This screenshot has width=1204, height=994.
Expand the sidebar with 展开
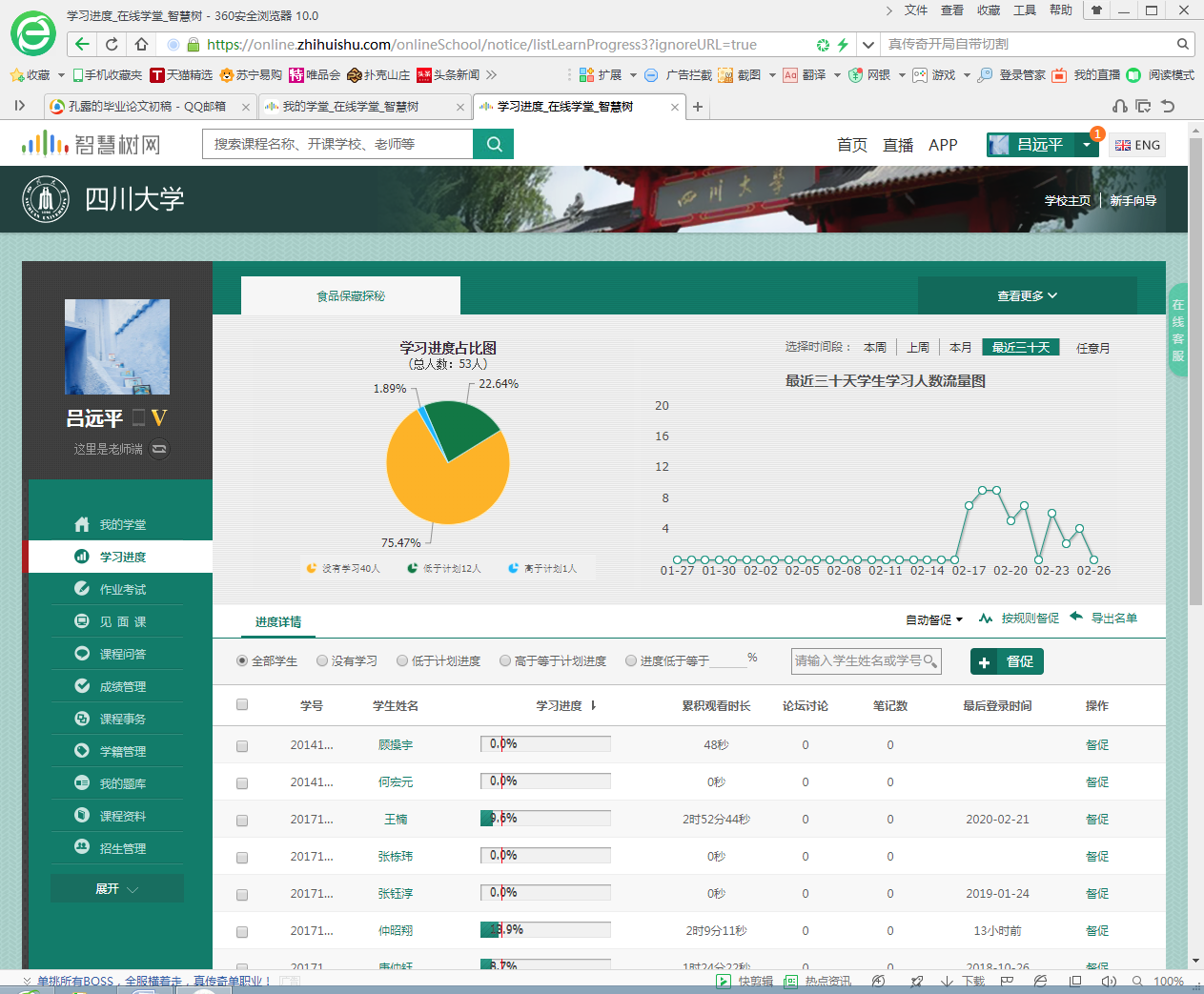pyautogui.click(x=116, y=888)
